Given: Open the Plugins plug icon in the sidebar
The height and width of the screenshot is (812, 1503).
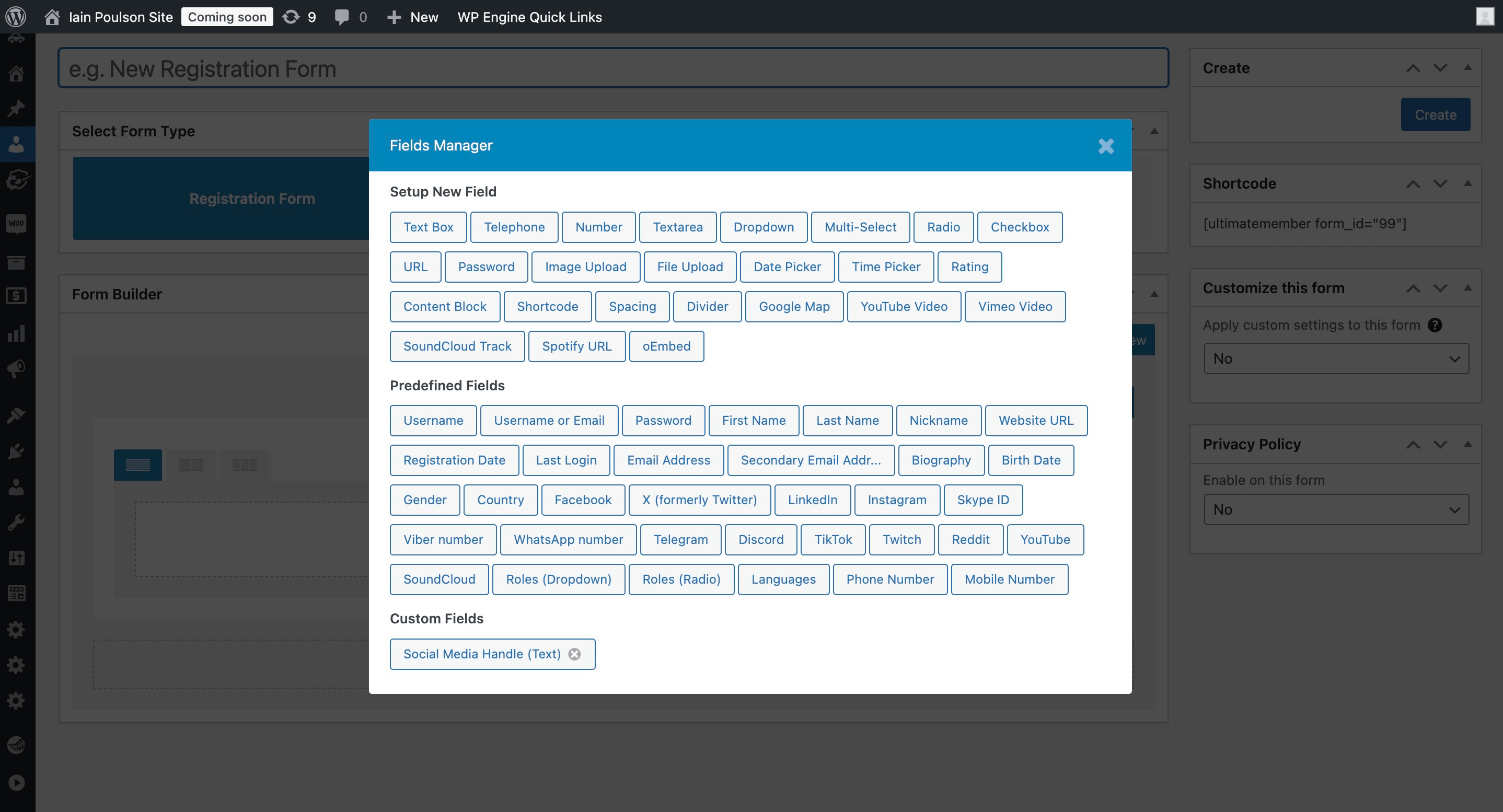Looking at the screenshot, I should [16, 451].
